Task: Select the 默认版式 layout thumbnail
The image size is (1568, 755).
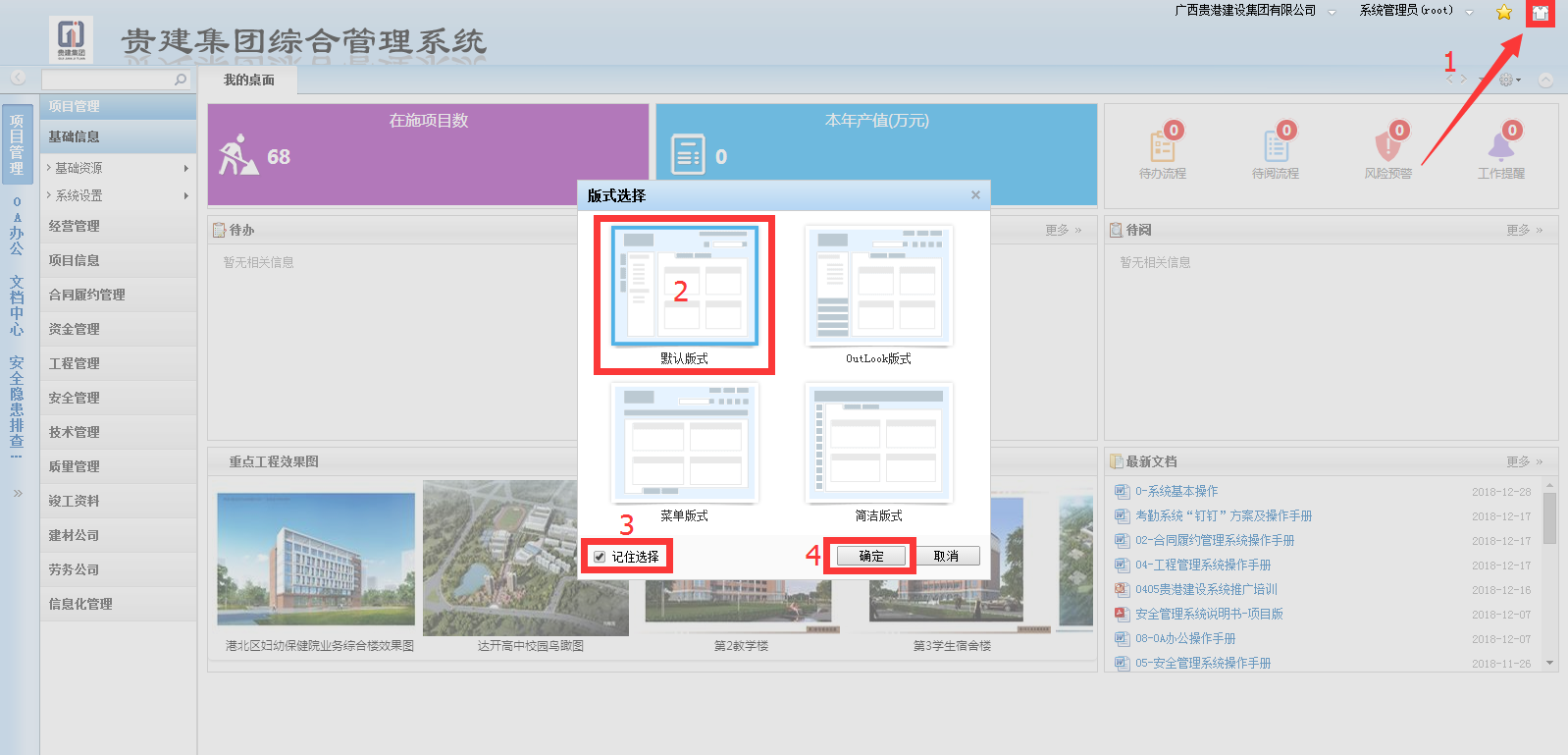Action: coord(684,287)
